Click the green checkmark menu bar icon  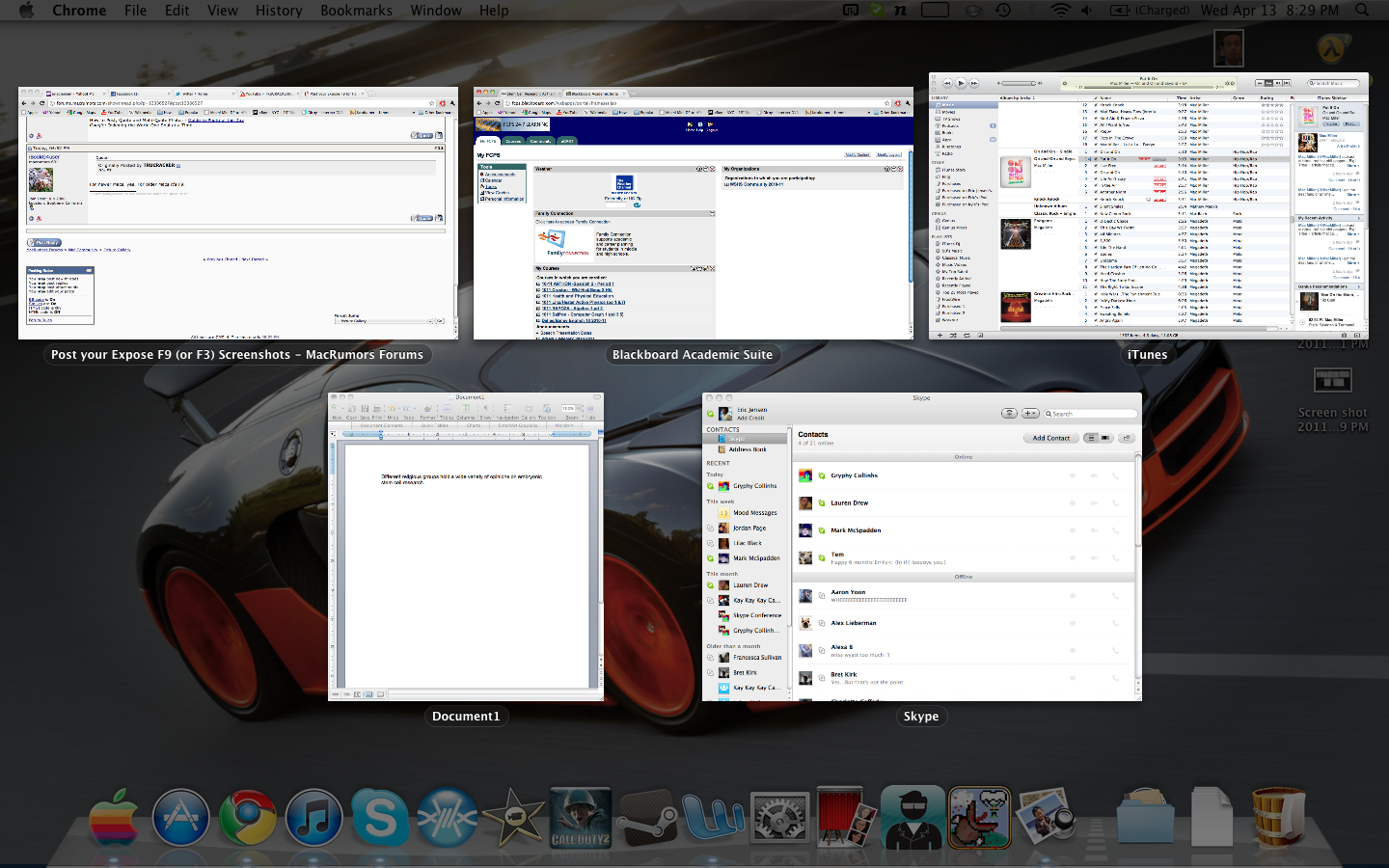tap(877, 10)
